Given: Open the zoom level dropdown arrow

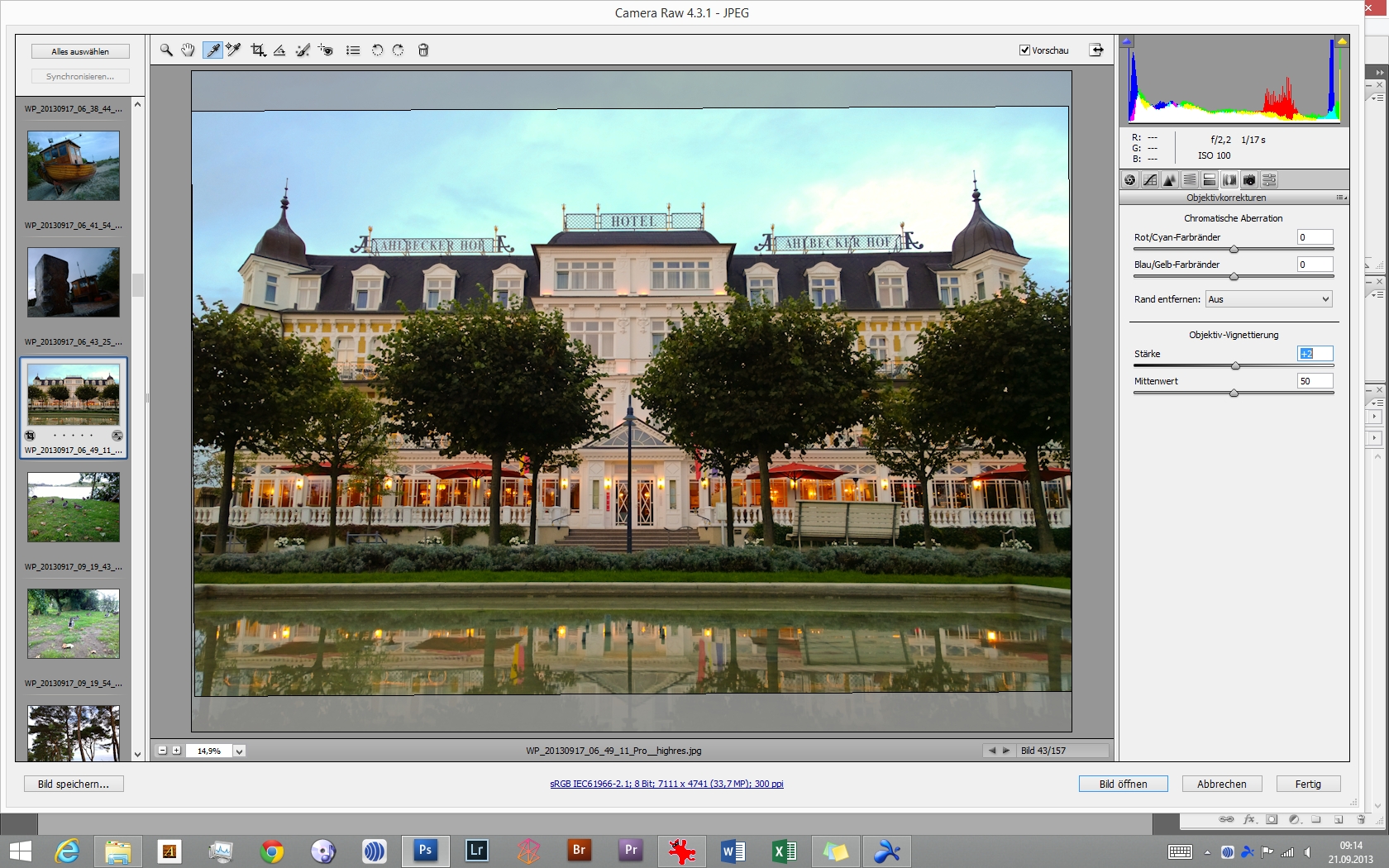Looking at the screenshot, I should [x=239, y=751].
